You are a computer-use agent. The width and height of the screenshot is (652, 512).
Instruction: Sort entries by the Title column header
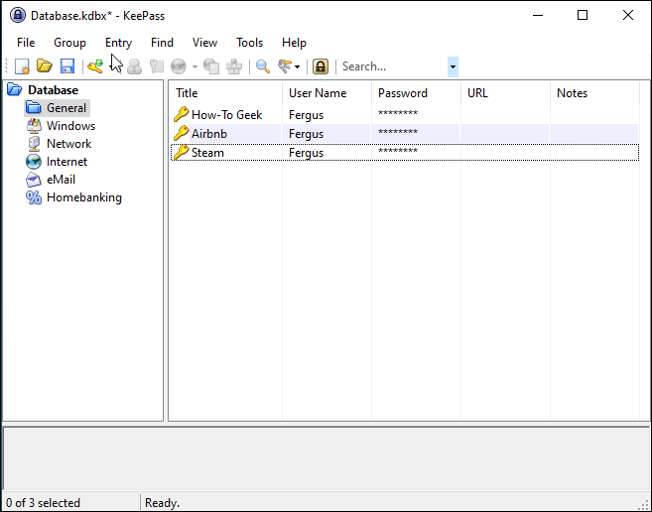(x=187, y=93)
